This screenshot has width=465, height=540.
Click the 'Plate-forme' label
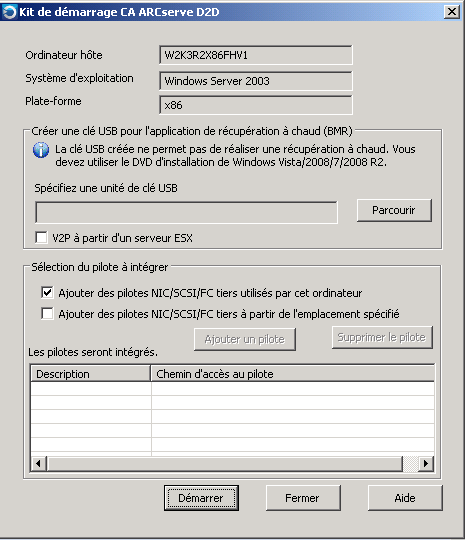(x=53, y=101)
